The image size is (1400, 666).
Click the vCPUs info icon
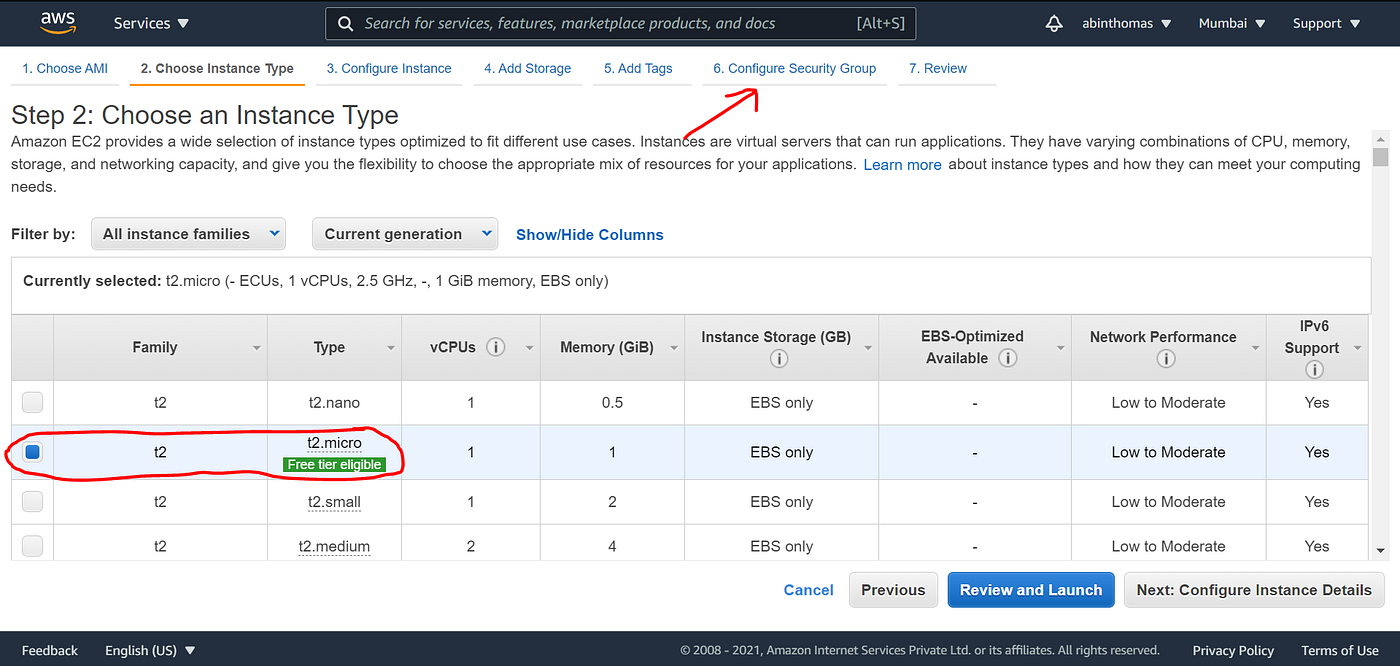point(495,347)
